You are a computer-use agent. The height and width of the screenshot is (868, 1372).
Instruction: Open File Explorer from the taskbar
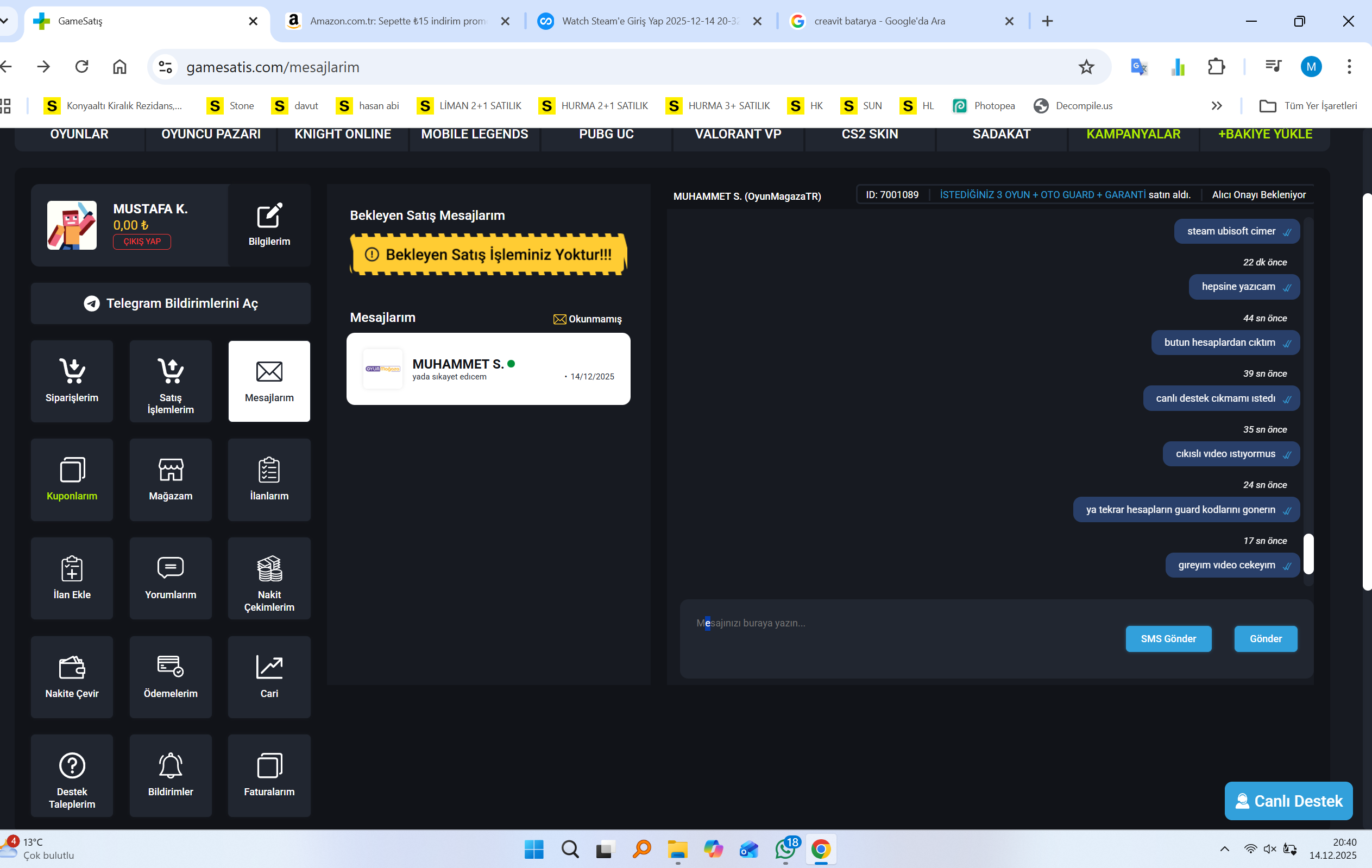[677, 849]
